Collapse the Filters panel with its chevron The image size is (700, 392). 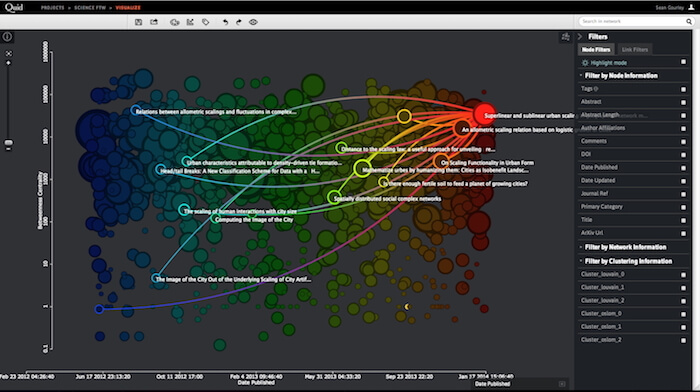[580, 37]
